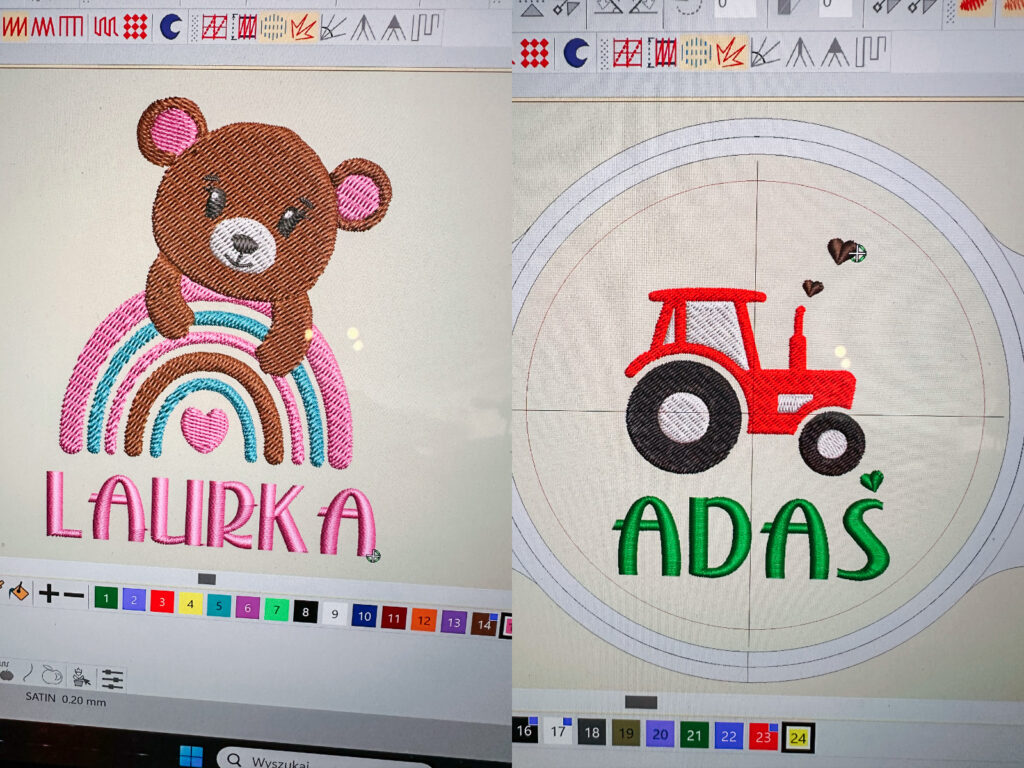Toggle the jagged edge effect in left toolbar

coord(304,27)
